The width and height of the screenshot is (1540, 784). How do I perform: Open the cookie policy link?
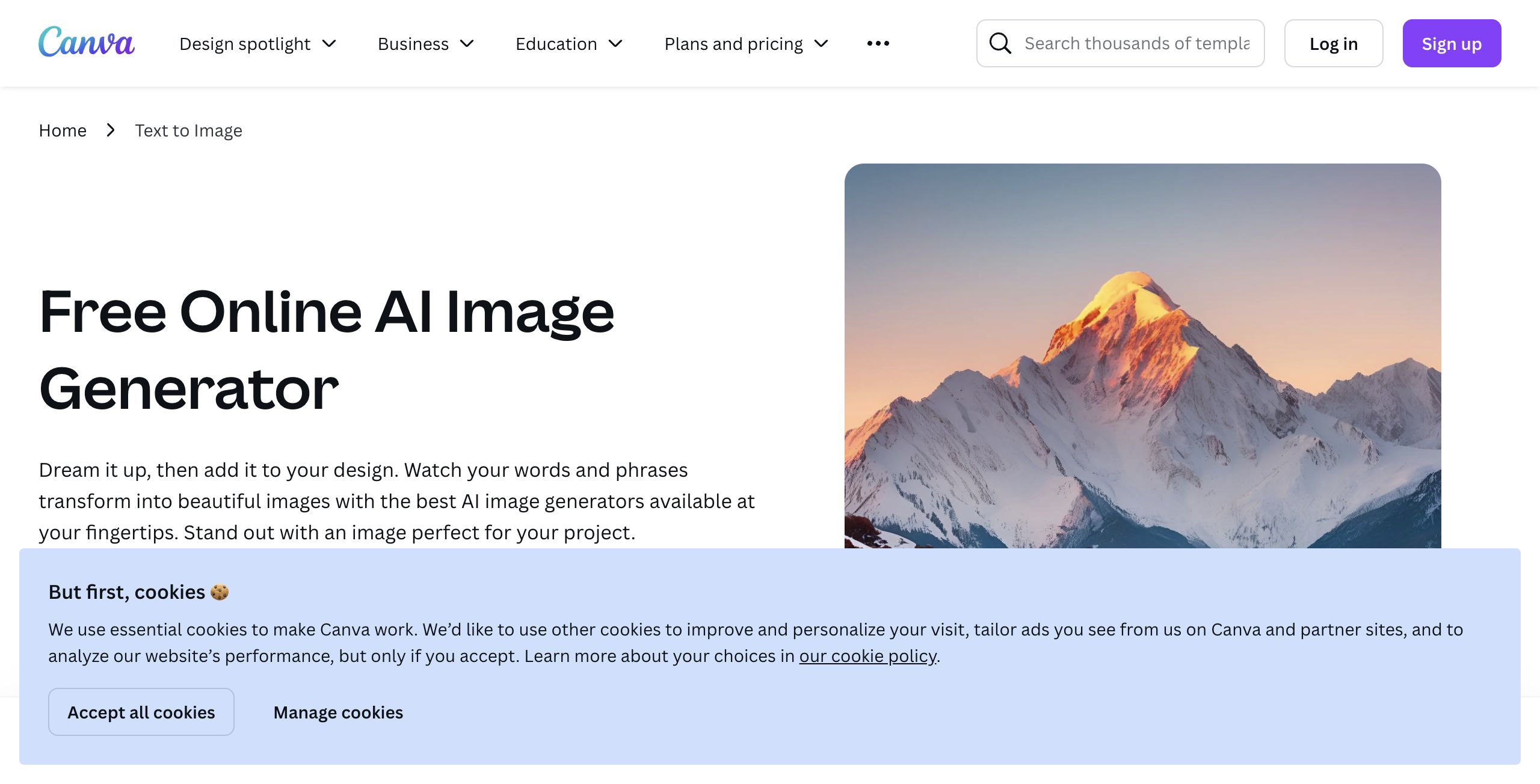(x=867, y=656)
